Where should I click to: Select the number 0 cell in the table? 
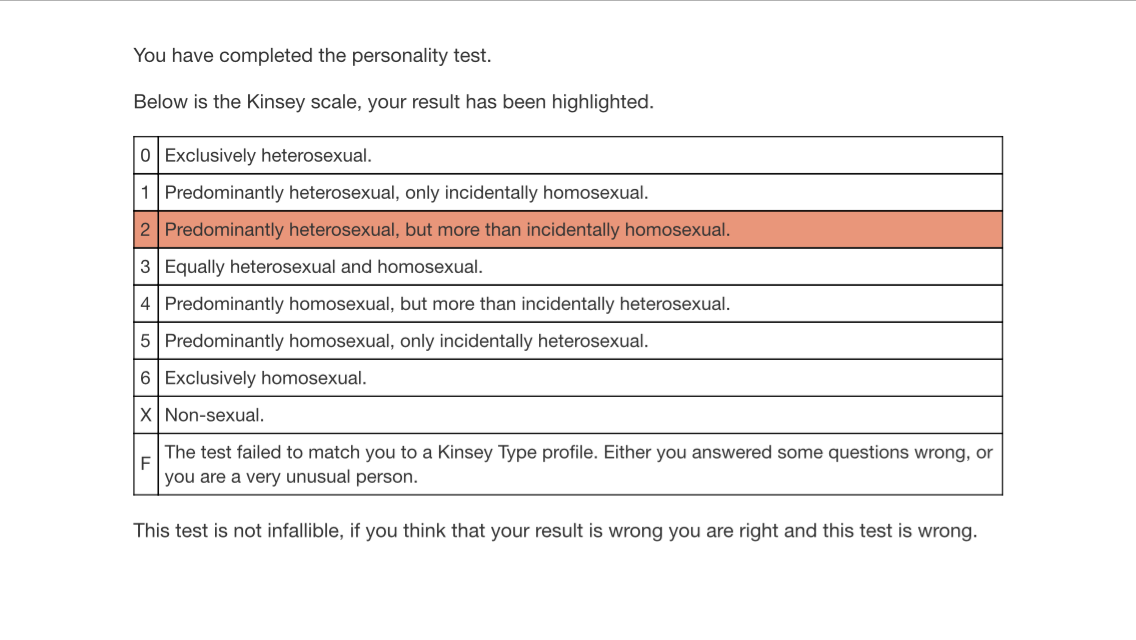tap(146, 156)
